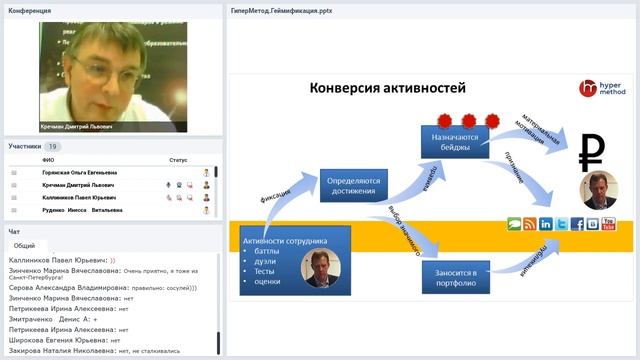Image resolution: width=640 pixels, height=360 pixels.
Task: Click the orange RSS feed icon on slide
Action: coord(530,224)
